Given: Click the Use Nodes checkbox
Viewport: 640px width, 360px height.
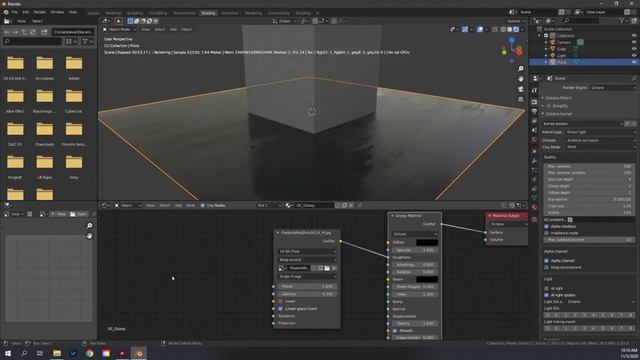Looking at the screenshot, I should coord(203,205).
